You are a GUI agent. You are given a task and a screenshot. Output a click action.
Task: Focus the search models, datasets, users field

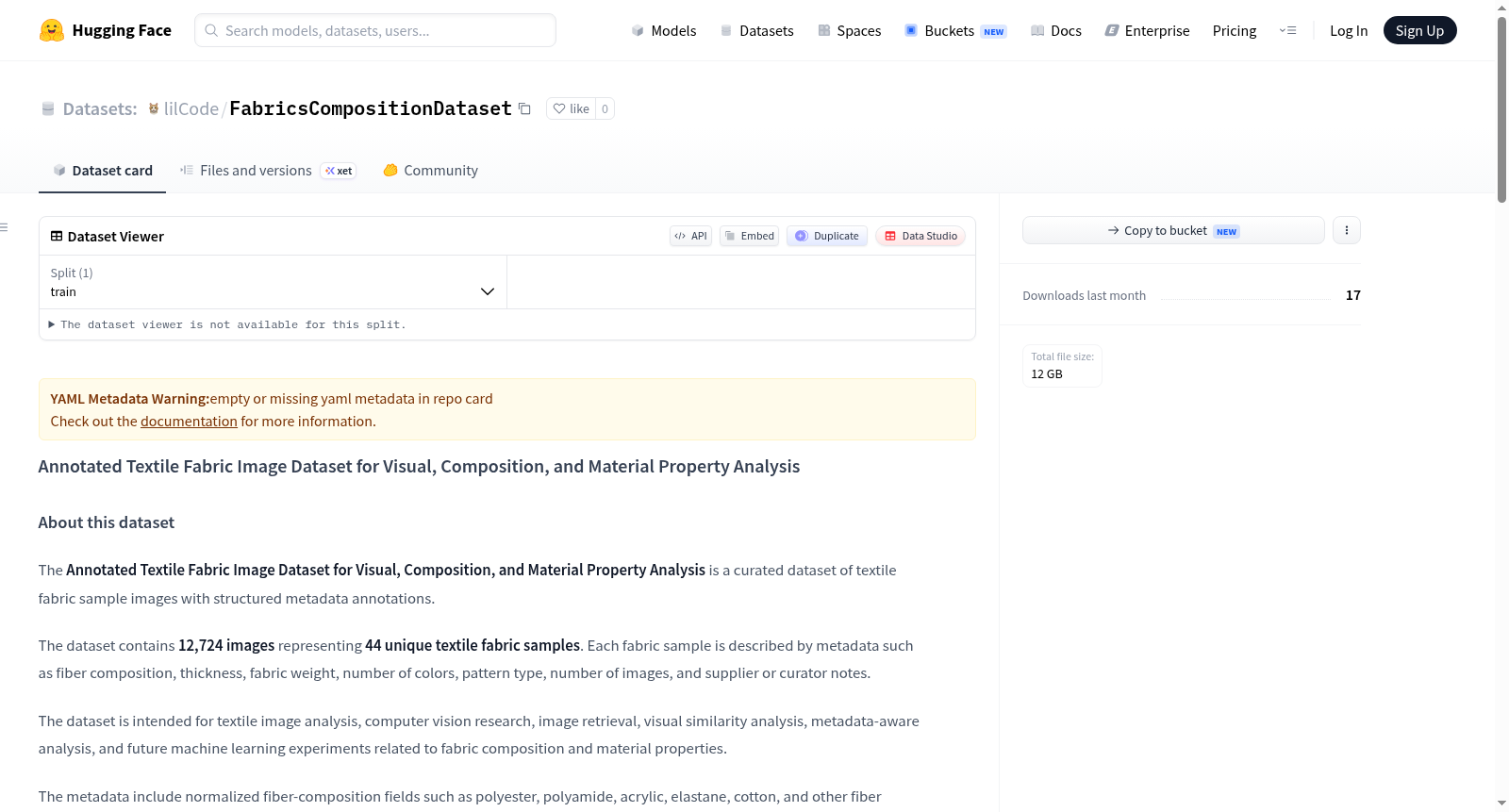coord(375,30)
